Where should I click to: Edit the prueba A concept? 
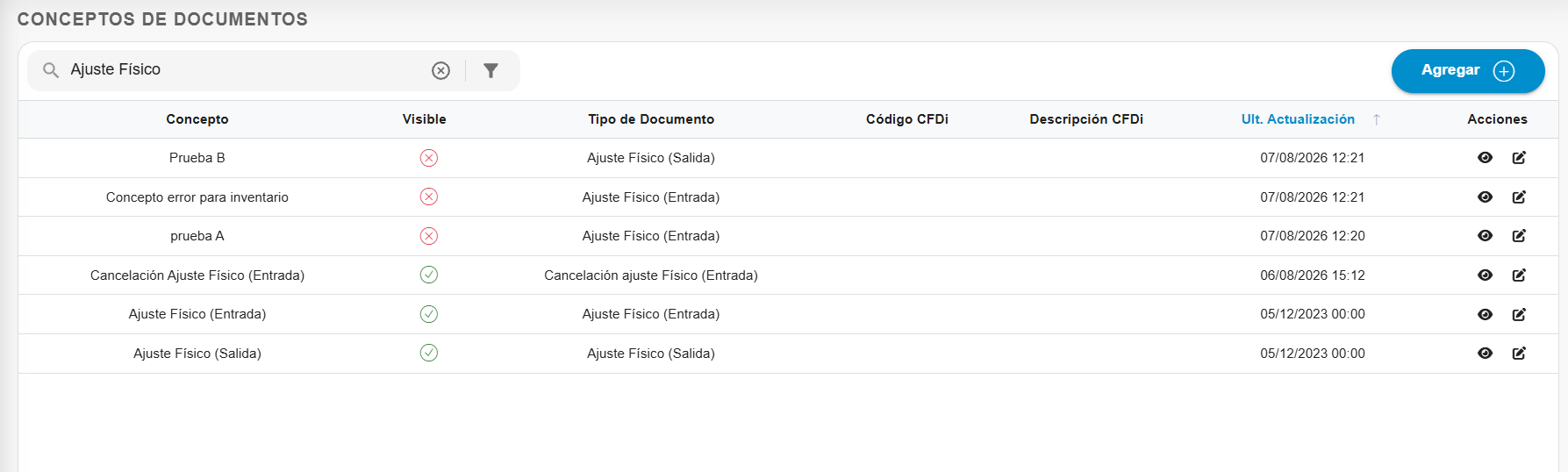(x=1519, y=236)
